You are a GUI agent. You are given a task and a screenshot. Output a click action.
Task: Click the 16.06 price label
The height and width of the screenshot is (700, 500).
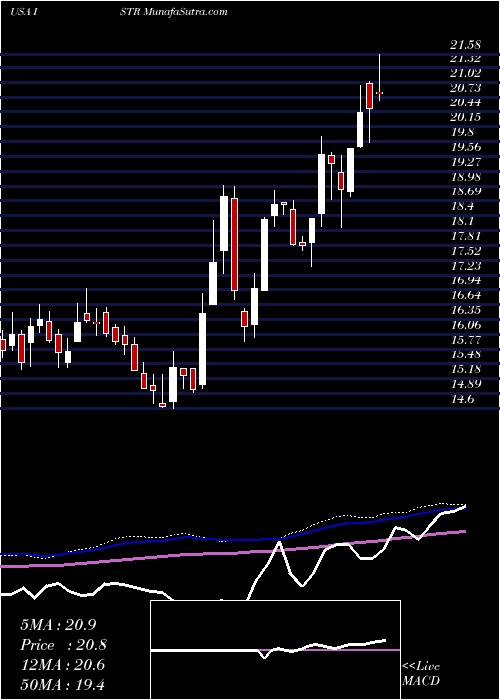pyautogui.click(x=466, y=325)
